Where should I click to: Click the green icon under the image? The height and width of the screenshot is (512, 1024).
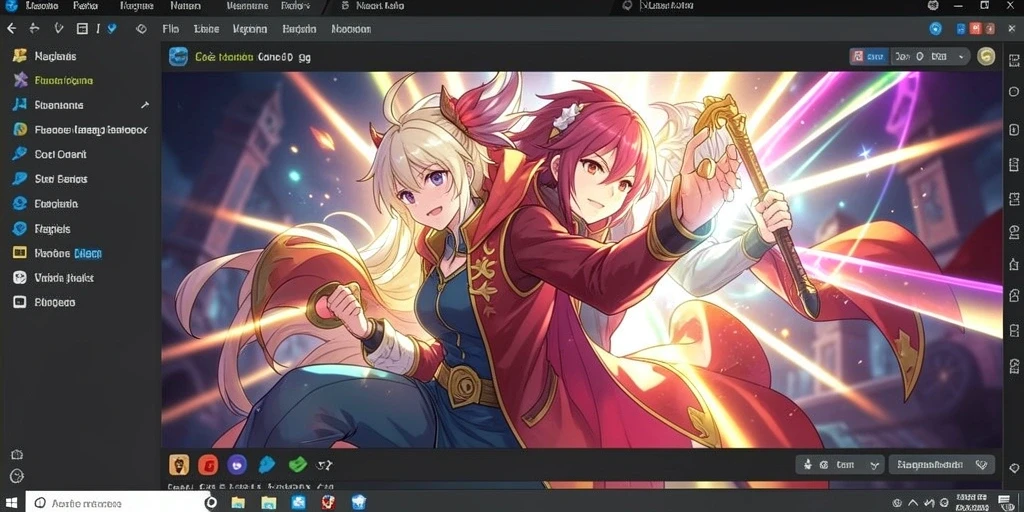click(297, 464)
